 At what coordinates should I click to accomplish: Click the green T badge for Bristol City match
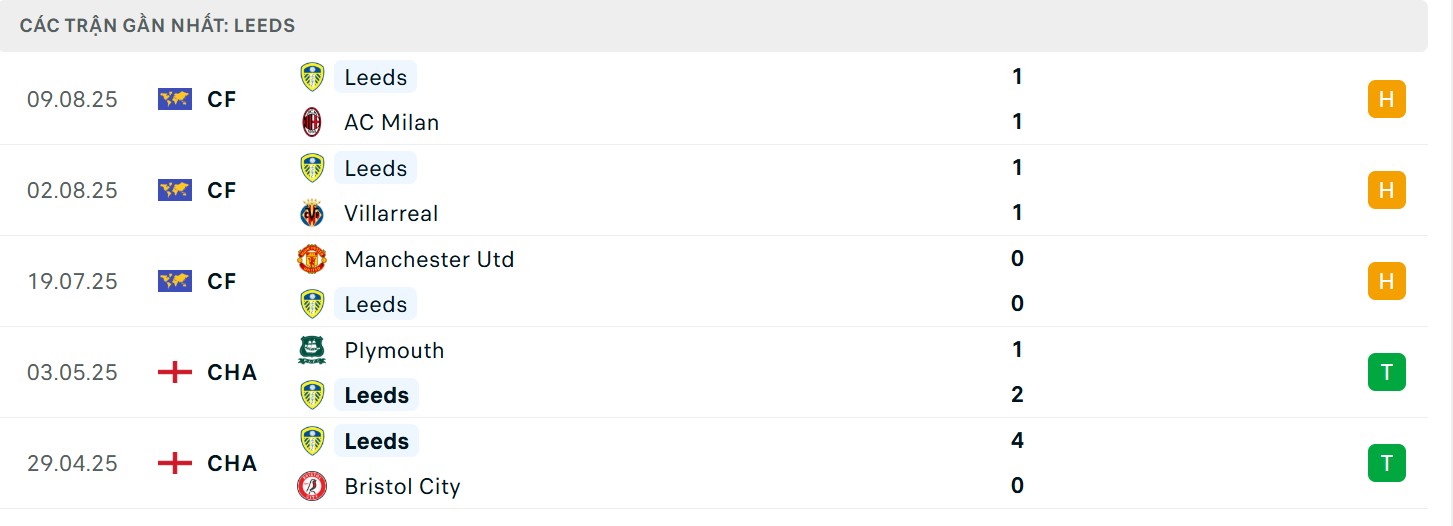[x=1386, y=463]
